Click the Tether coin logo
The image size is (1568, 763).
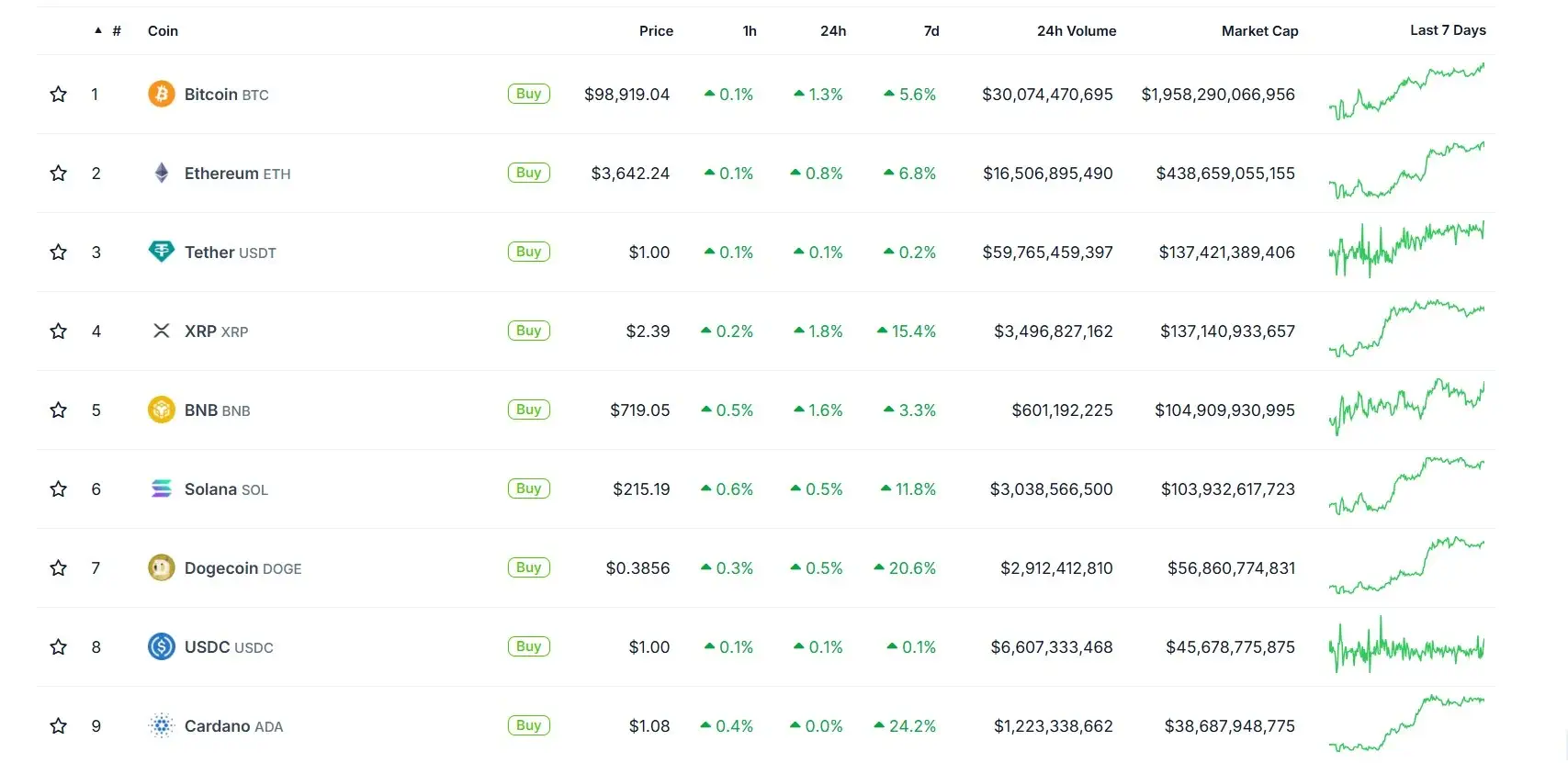(x=162, y=252)
